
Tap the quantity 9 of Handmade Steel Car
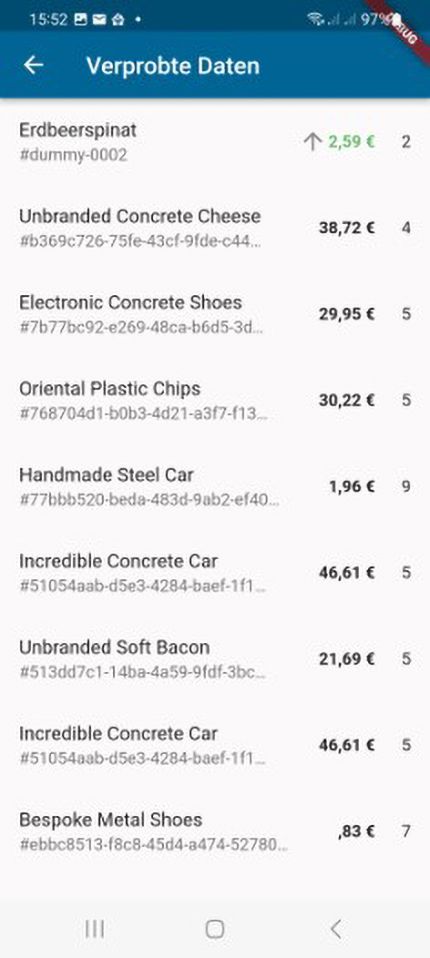tap(406, 487)
